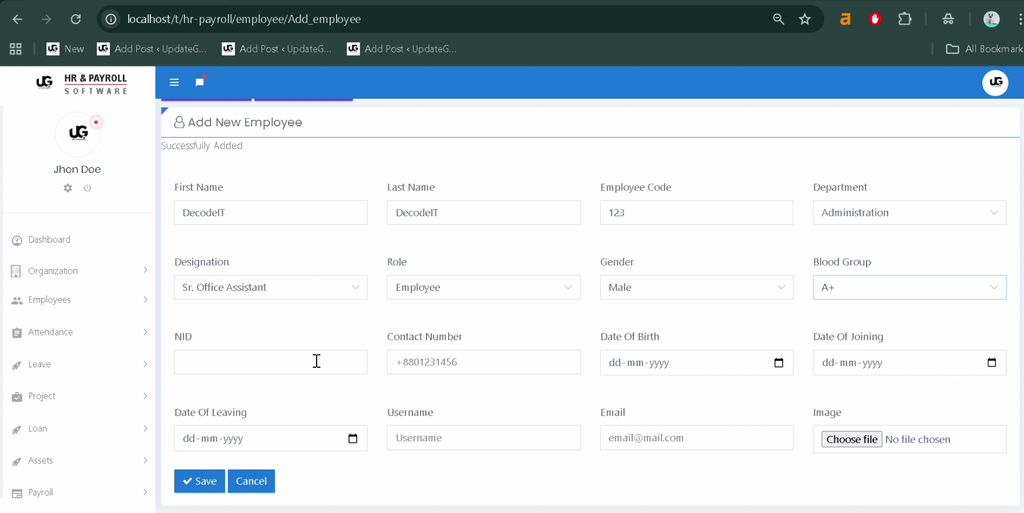Open the first 'Add Post ‹ UpdateG...' bookmark
Viewport: 1024px width, 513px height.
[x=152, y=49]
